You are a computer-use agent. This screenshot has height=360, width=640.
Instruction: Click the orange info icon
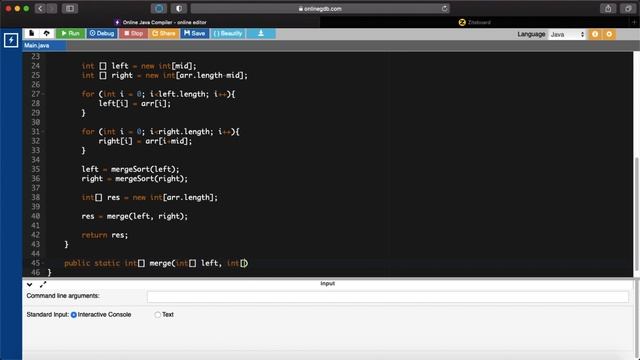point(595,34)
